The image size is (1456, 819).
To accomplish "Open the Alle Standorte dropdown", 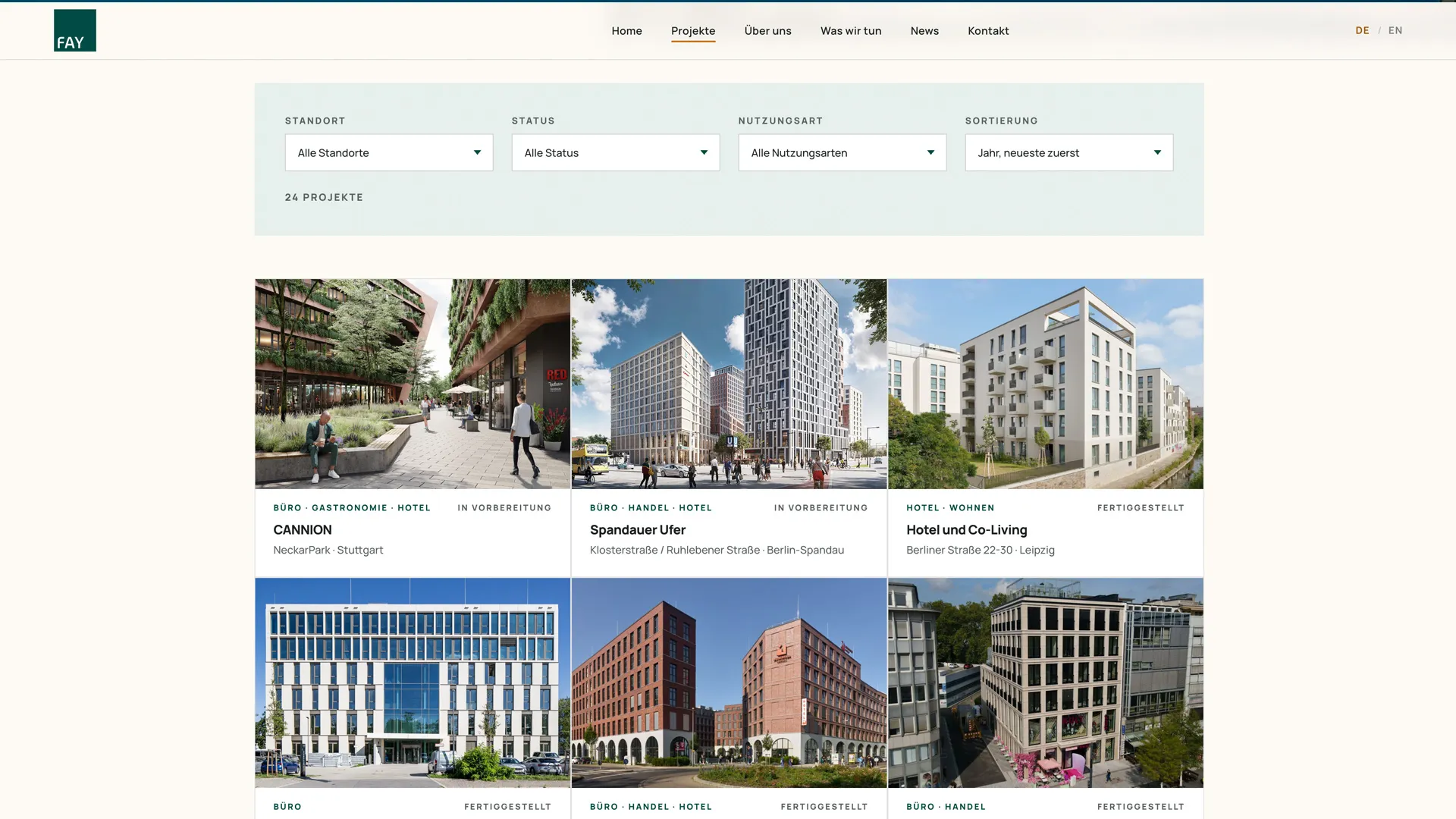I will click(389, 152).
